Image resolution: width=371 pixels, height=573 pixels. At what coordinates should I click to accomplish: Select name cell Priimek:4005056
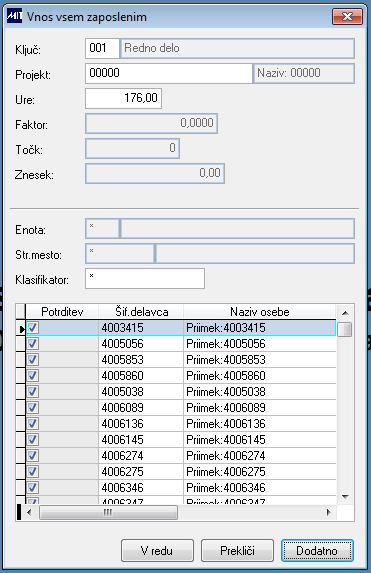[x=260, y=344]
